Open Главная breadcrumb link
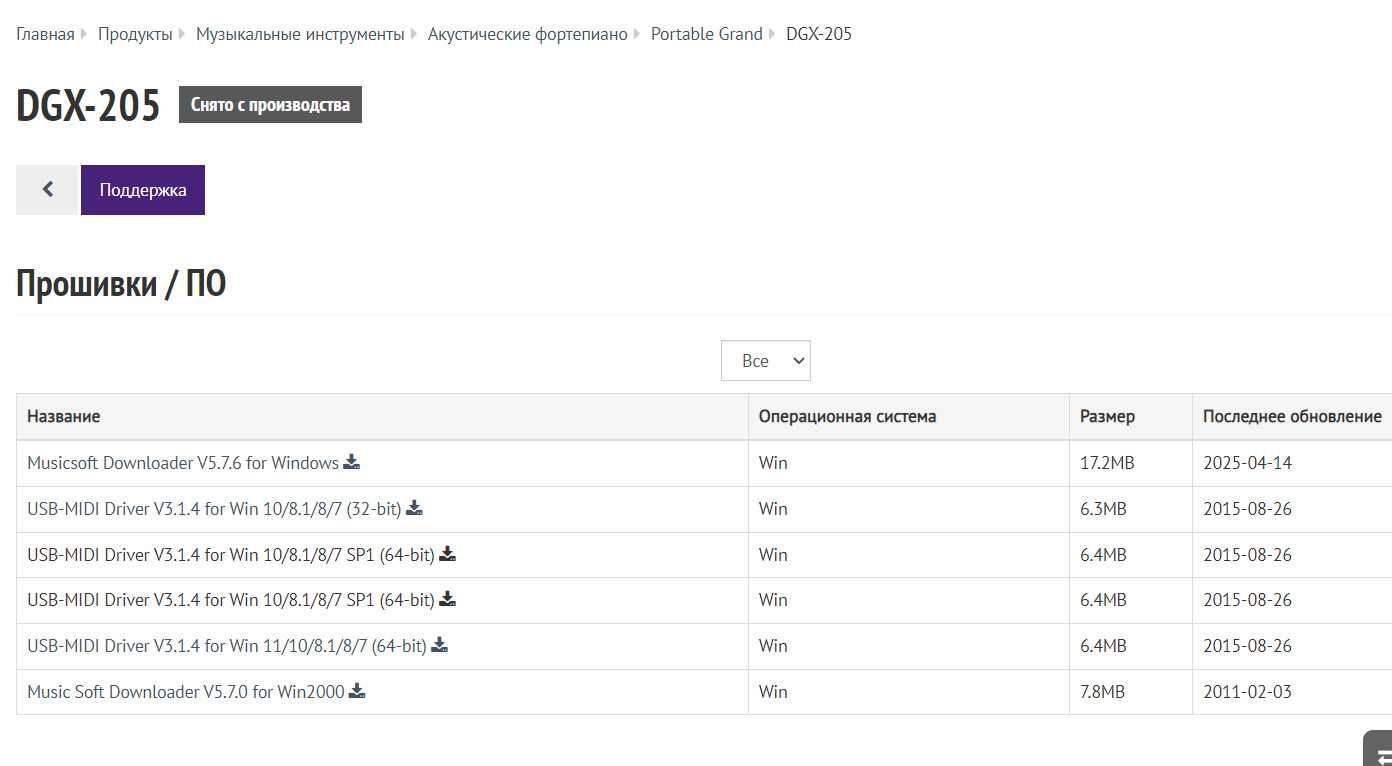The image size is (1392, 766). click(x=45, y=34)
